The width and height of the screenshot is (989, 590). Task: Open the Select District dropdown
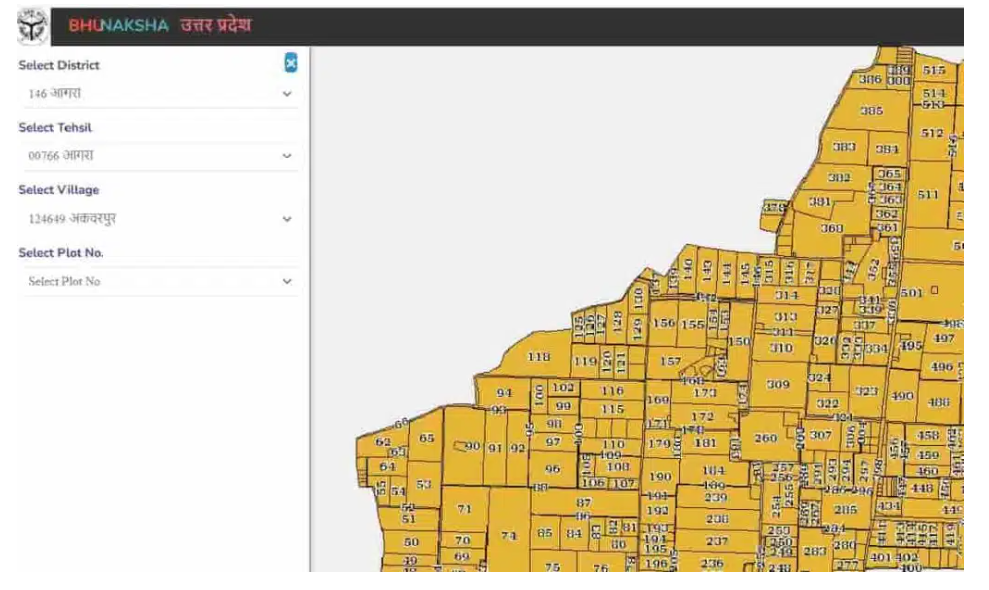[158, 94]
